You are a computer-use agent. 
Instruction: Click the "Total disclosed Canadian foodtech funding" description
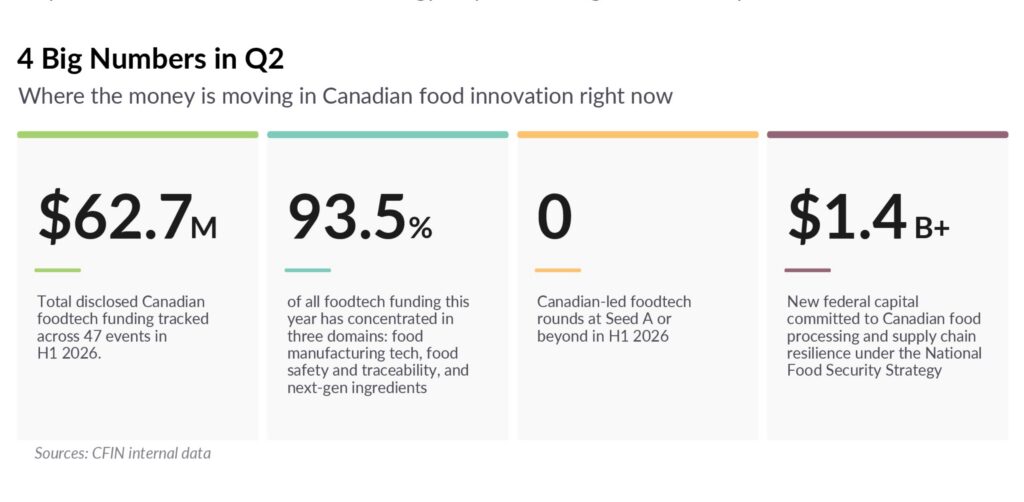coord(123,328)
